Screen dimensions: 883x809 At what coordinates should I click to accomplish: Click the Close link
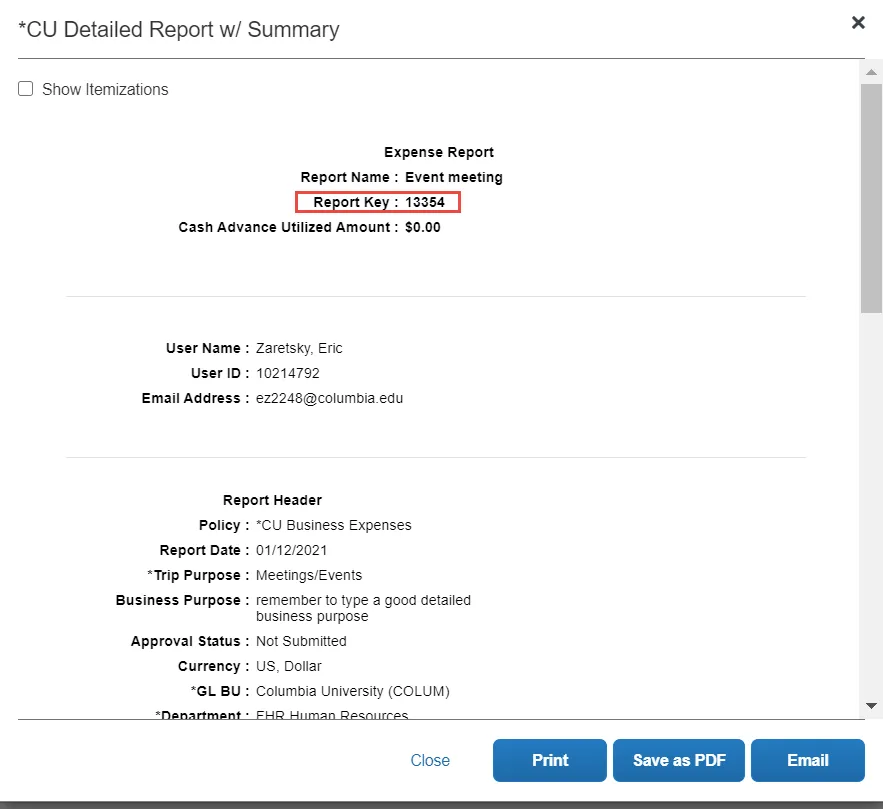tap(430, 760)
